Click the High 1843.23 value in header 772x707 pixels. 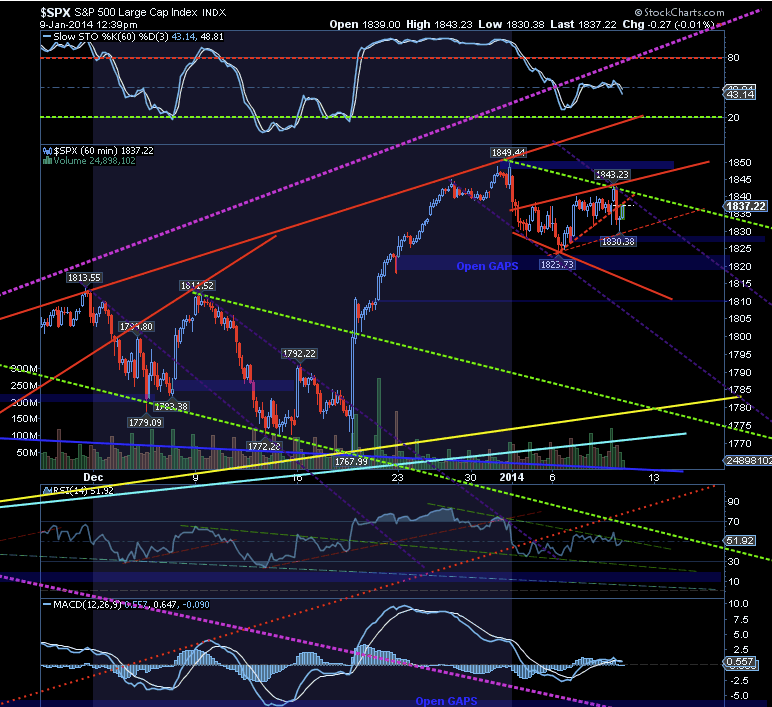point(439,25)
